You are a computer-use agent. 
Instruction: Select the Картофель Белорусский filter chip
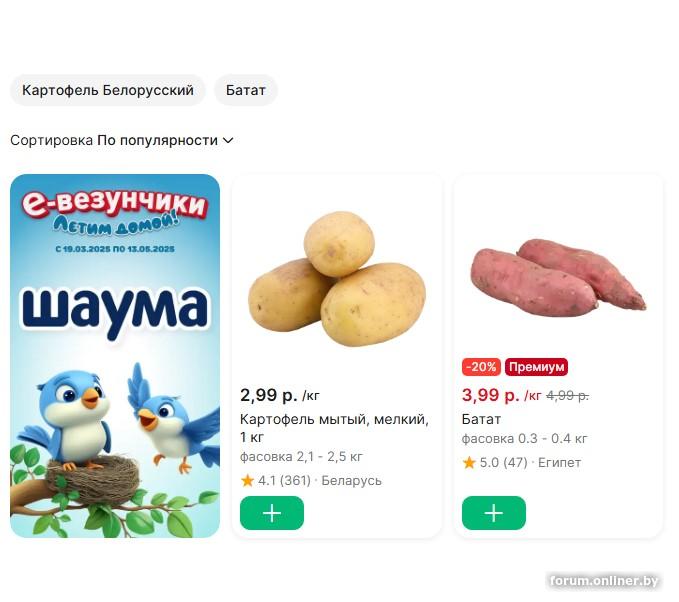point(107,90)
